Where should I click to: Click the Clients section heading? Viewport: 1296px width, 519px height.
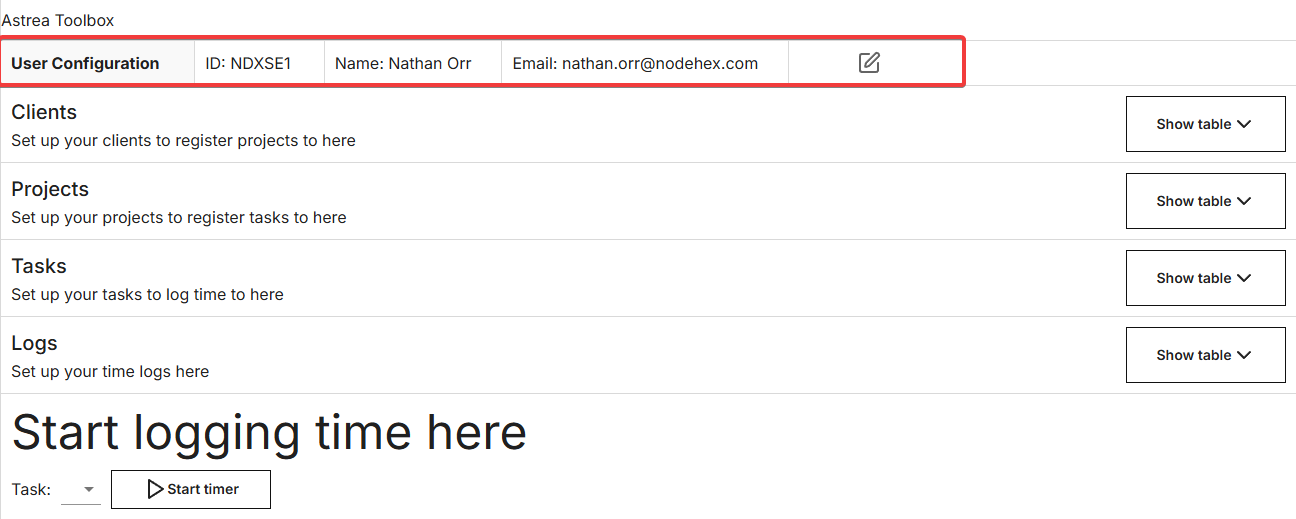[x=44, y=112]
